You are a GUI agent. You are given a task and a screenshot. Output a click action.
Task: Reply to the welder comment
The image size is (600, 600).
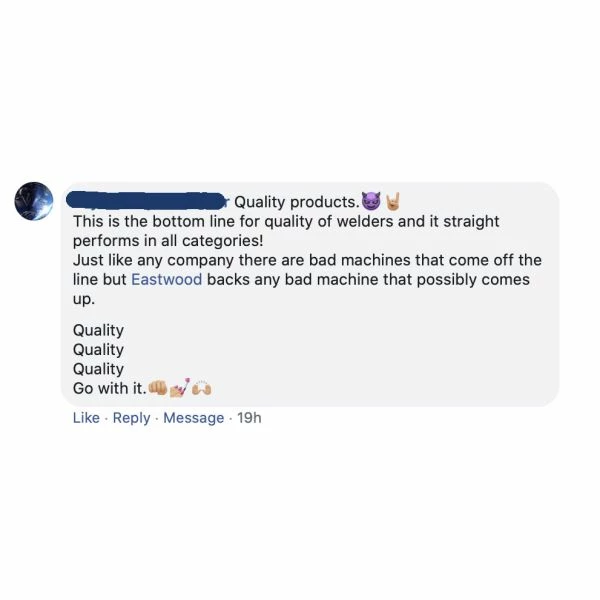point(131,418)
